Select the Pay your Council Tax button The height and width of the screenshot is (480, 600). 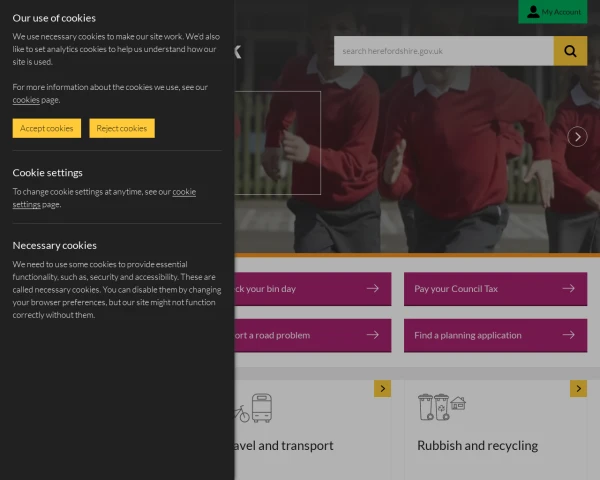(495, 289)
